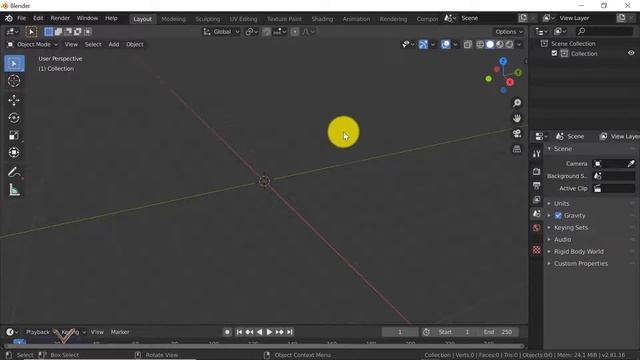Hide Collection with the eye icon
The width and height of the screenshot is (640, 360).
[x=631, y=53]
